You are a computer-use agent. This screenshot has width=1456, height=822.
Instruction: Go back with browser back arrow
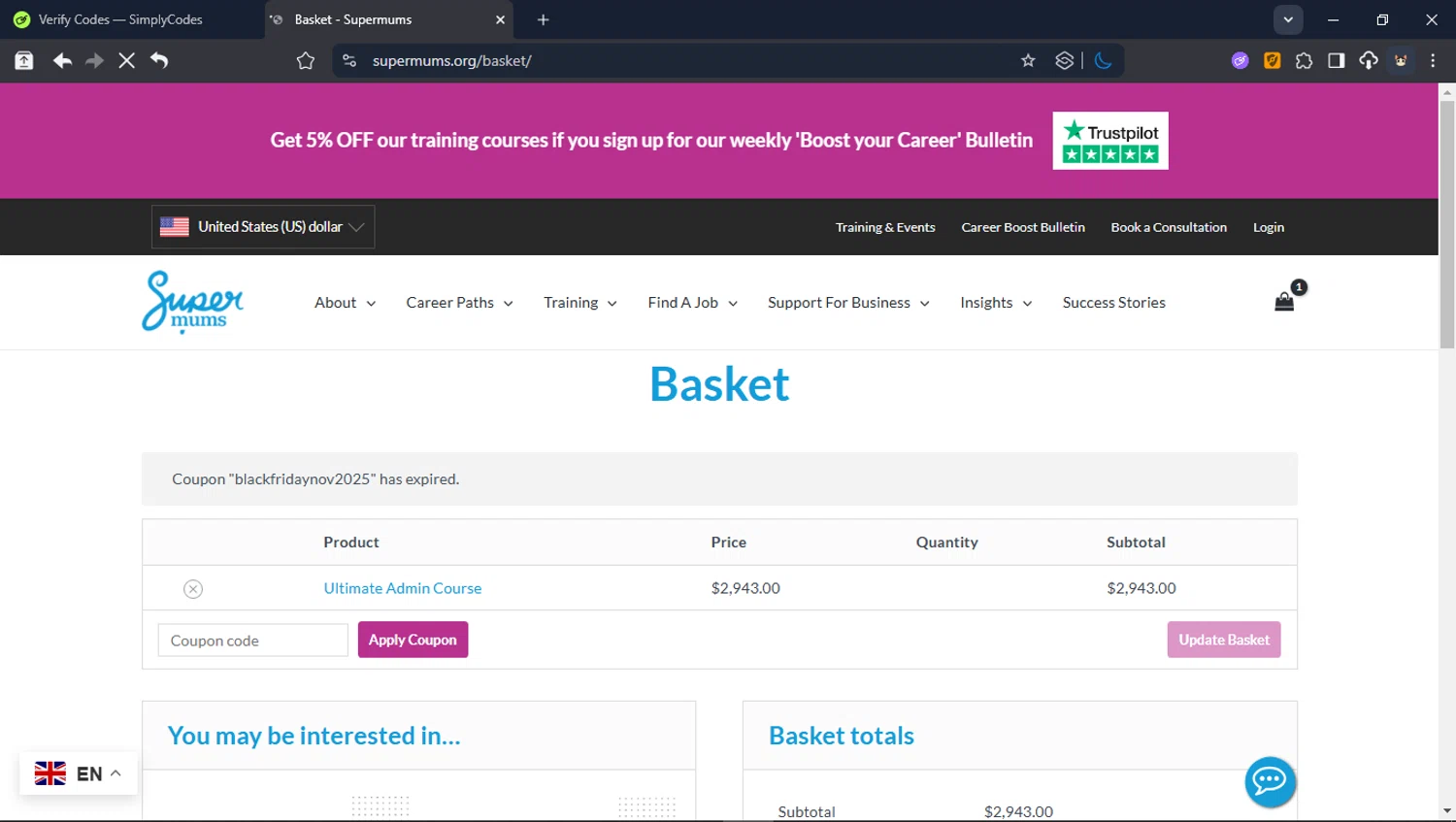pos(62,60)
